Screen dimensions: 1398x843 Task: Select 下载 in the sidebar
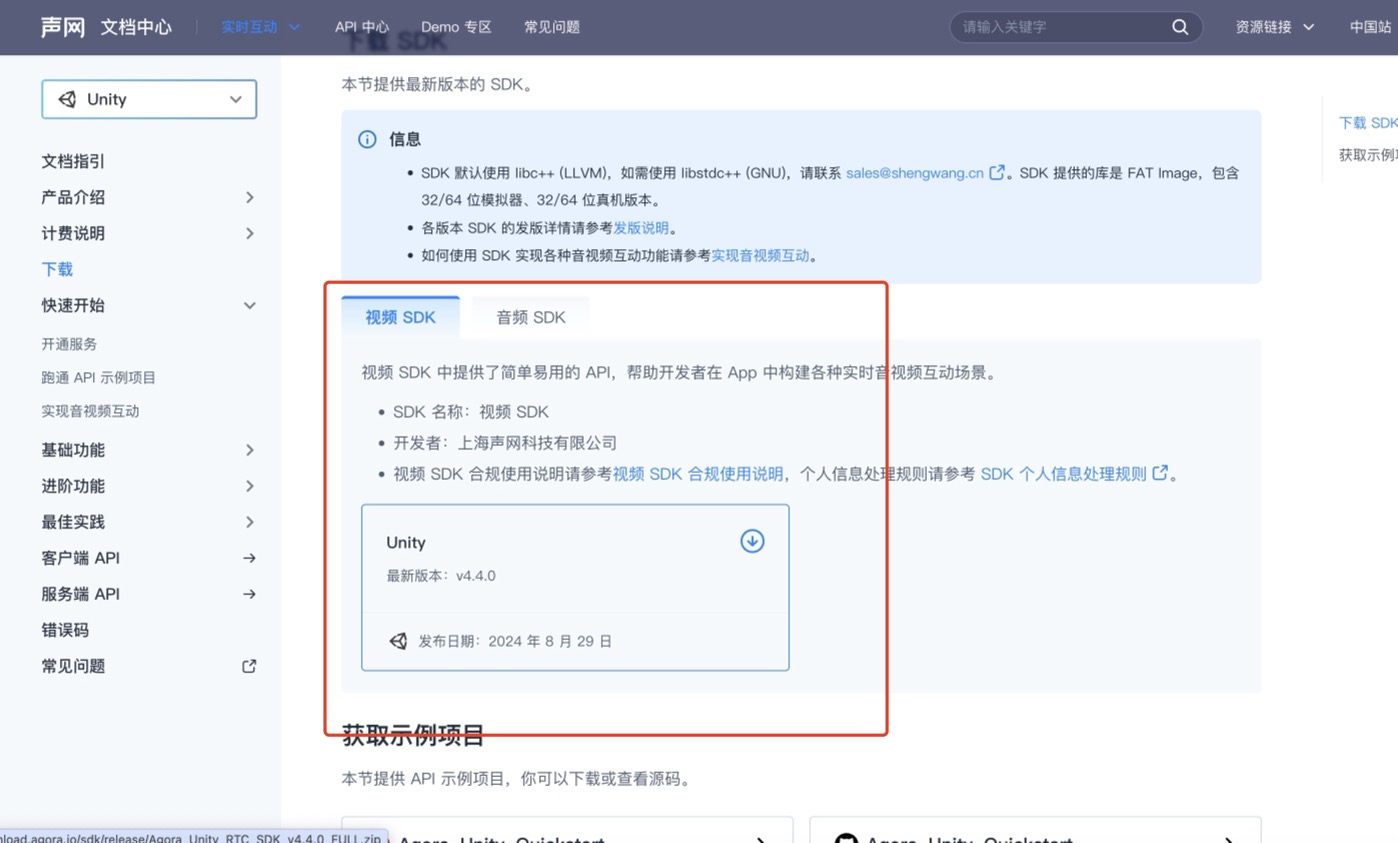click(57, 269)
